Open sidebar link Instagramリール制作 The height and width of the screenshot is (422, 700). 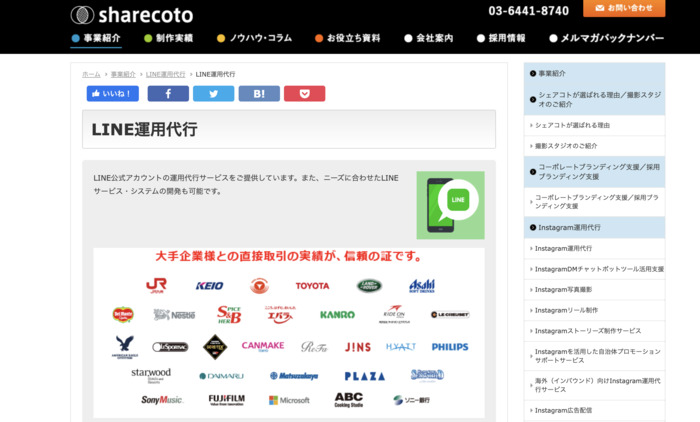click(x=594, y=310)
